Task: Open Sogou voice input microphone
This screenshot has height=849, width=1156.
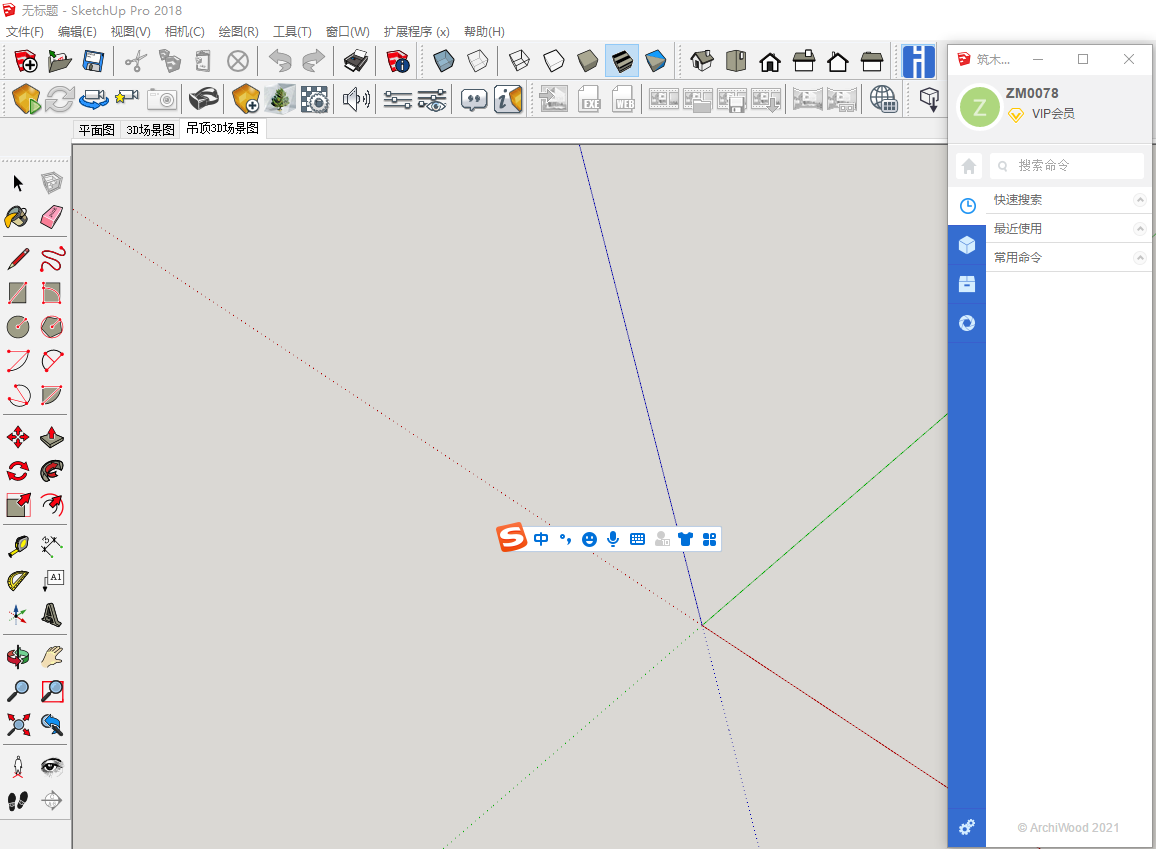Action: (613, 539)
